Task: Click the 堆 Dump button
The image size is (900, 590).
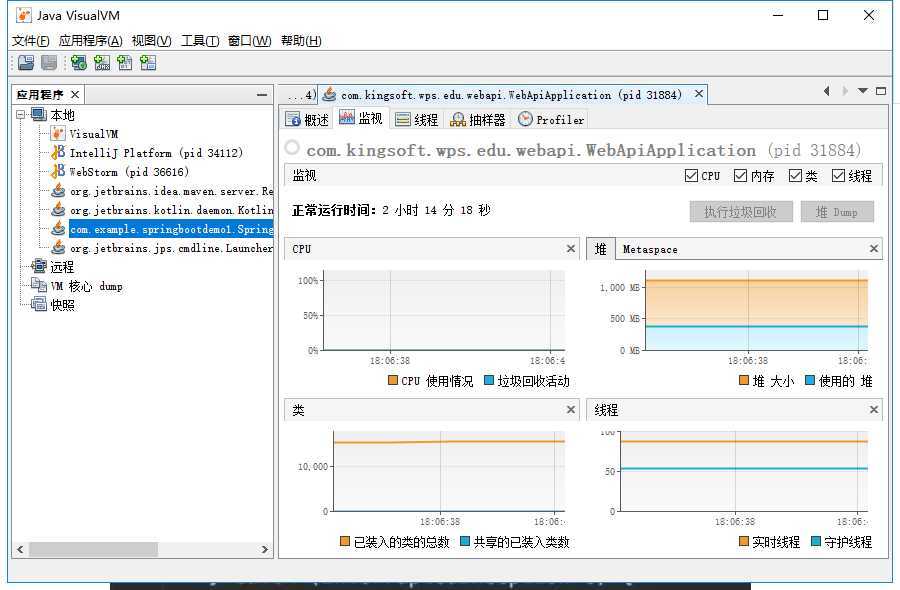Action: [x=837, y=212]
